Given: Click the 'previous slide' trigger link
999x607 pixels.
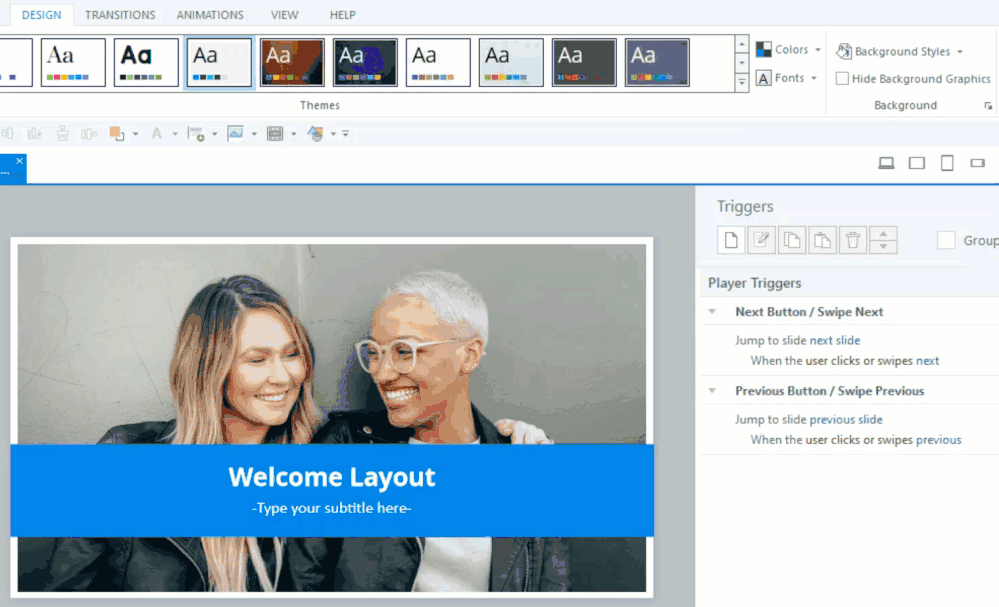Looking at the screenshot, I should pyautogui.click(x=846, y=420).
